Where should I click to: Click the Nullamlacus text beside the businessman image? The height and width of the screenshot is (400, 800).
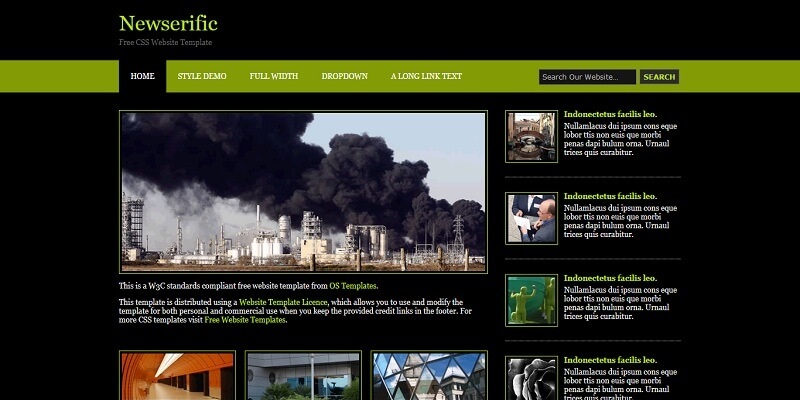click(x=620, y=221)
